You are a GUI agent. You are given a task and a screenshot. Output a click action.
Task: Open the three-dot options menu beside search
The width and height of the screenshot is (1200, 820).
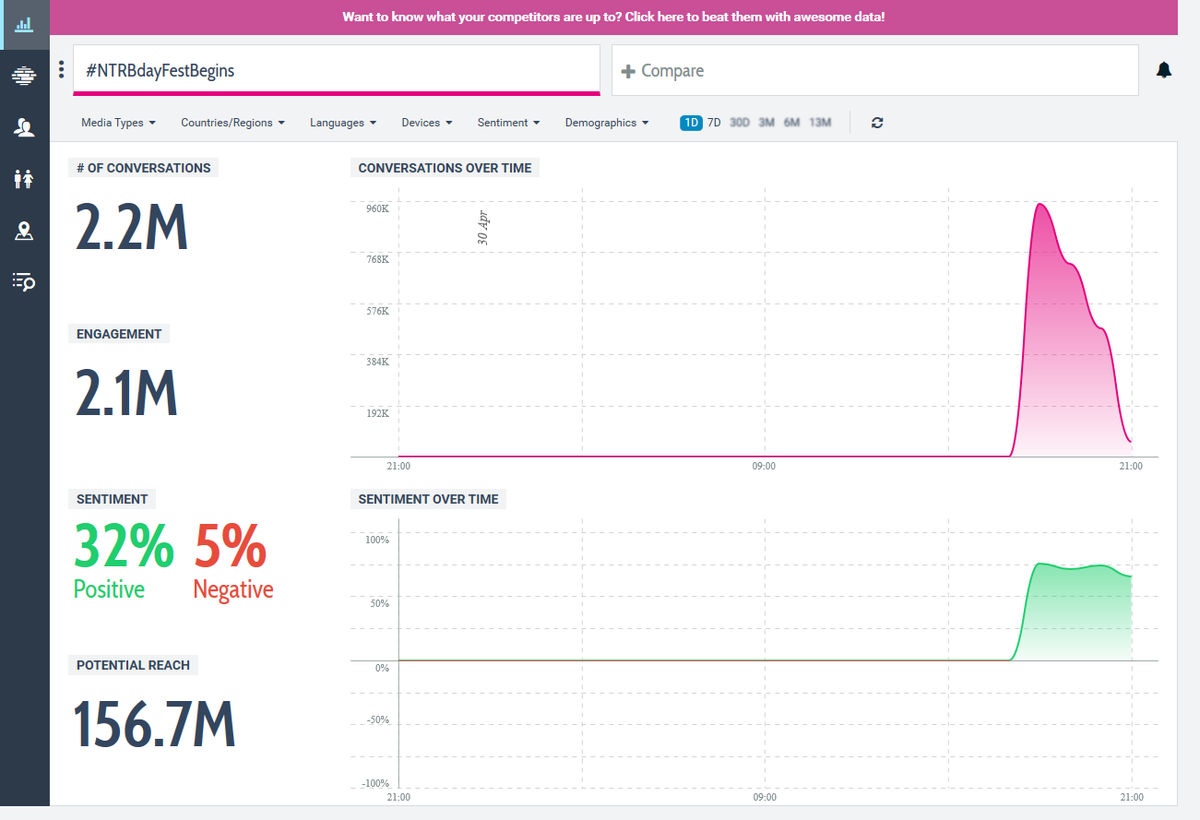point(61,70)
